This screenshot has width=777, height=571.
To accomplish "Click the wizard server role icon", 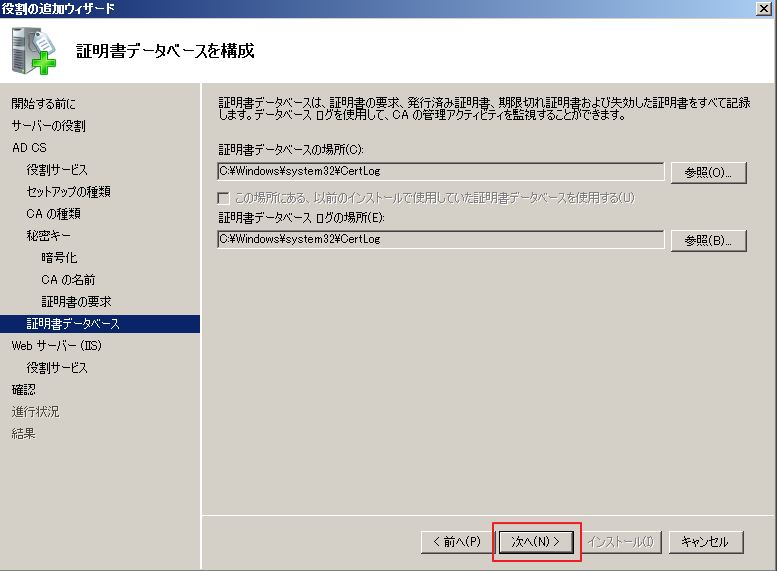I will pyautogui.click(x=34, y=51).
